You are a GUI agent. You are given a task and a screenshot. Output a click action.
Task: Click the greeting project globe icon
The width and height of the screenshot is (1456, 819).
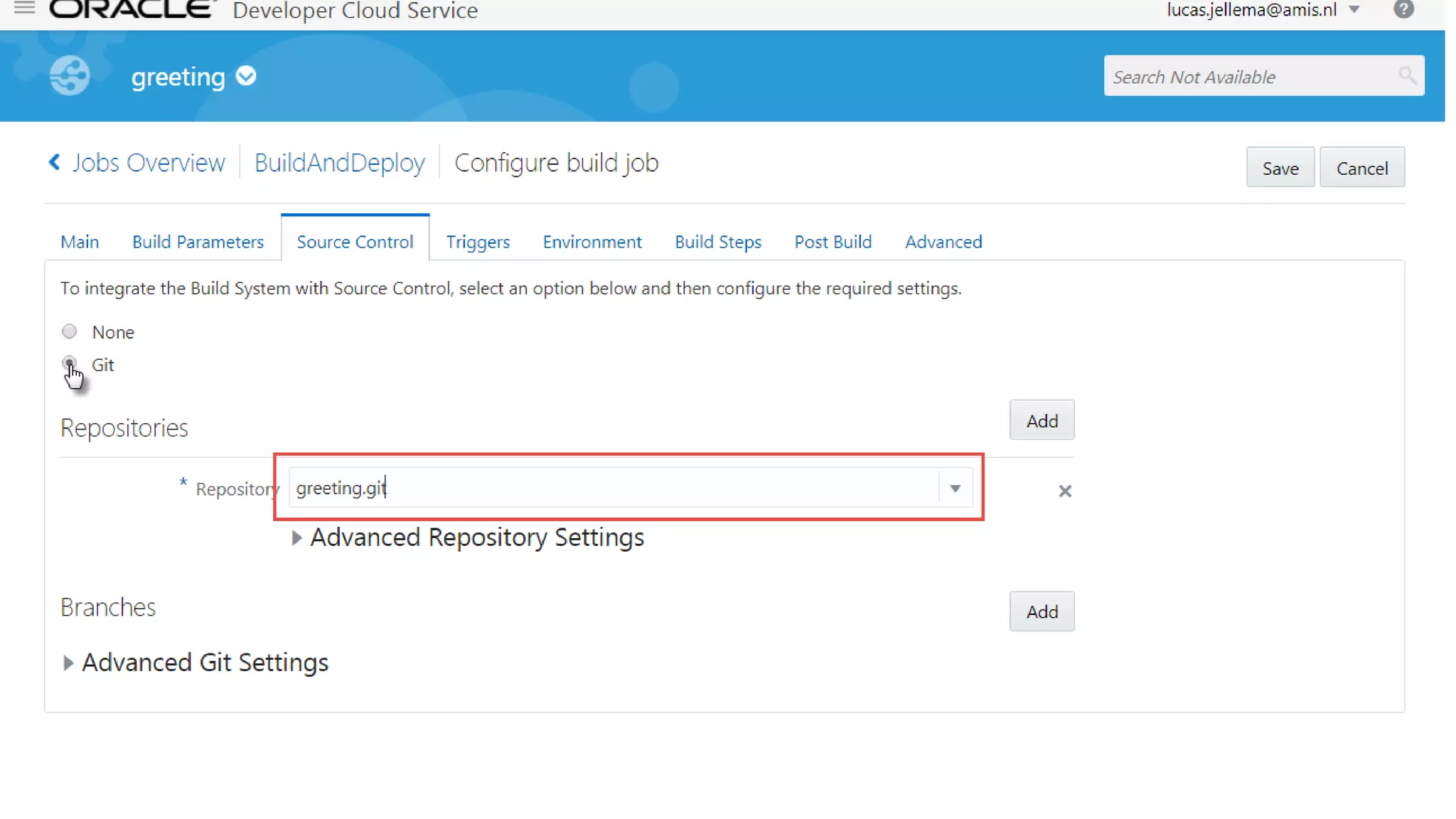pos(70,75)
